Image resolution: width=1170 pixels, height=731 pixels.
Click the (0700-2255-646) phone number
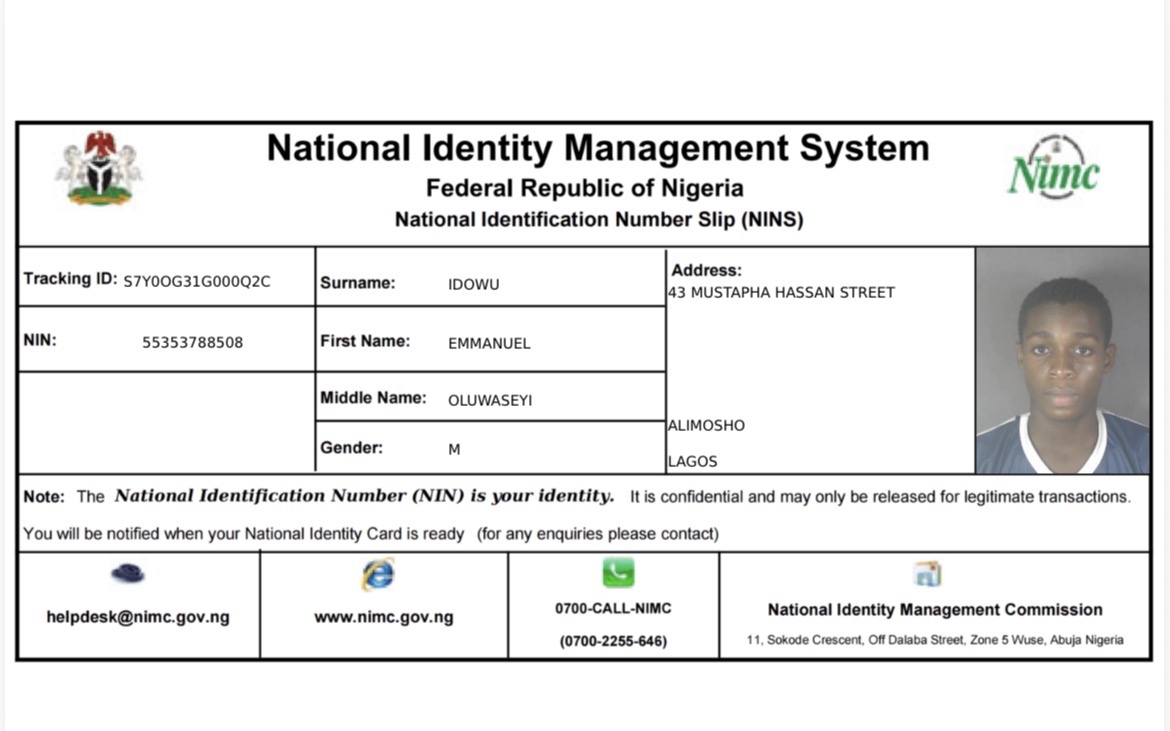coord(613,641)
